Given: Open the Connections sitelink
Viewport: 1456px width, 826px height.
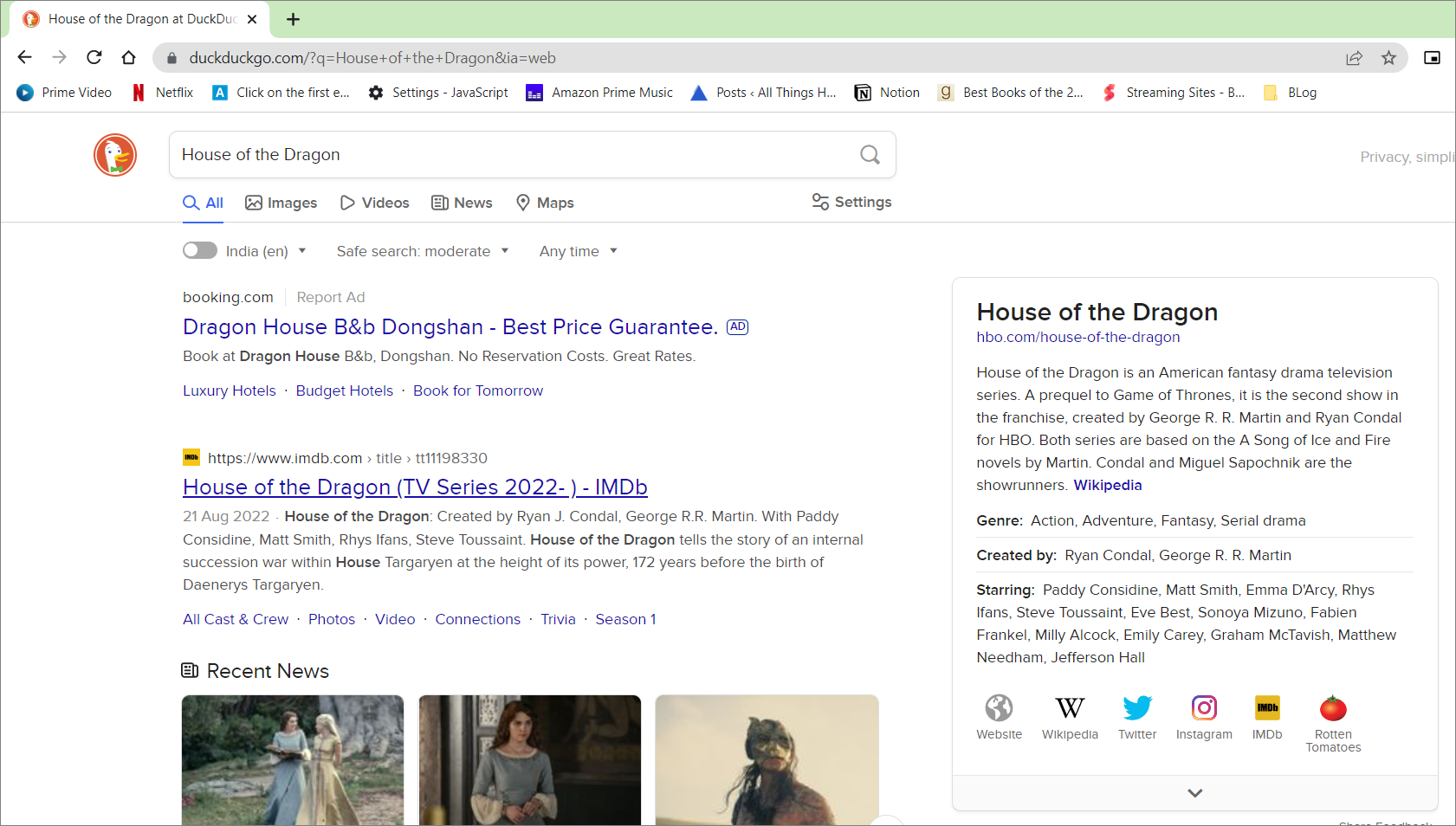Looking at the screenshot, I should [478, 619].
